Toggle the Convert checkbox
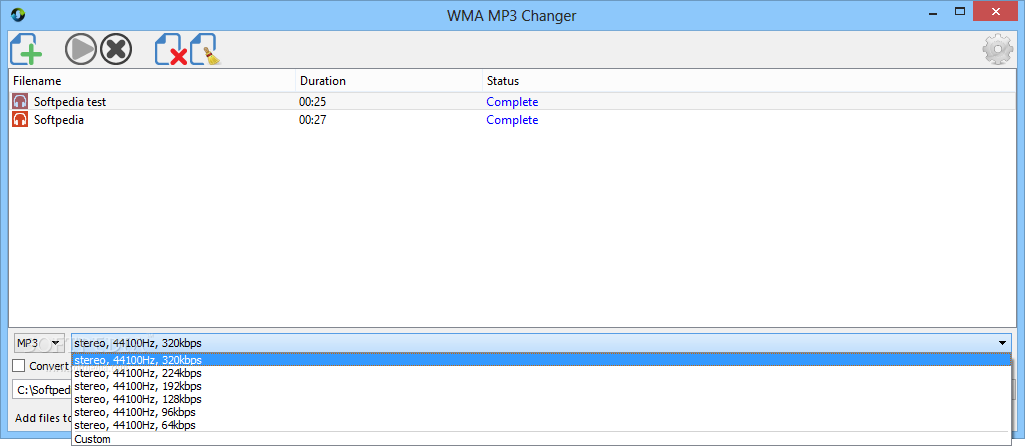 19,366
